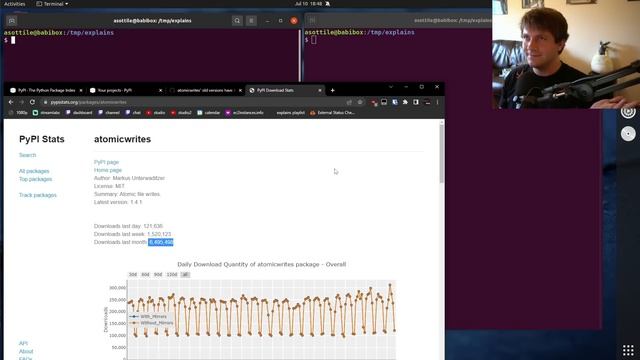Open the Home page link
640x360 pixels.
(108, 170)
